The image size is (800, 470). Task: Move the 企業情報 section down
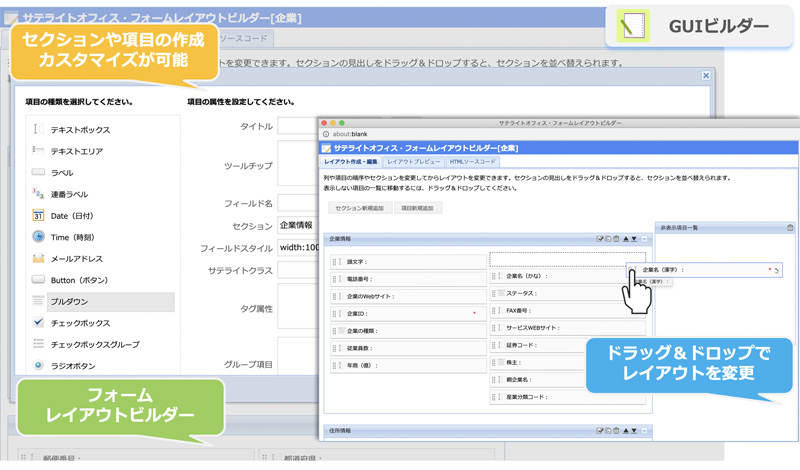pyautogui.click(x=634, y=239)
